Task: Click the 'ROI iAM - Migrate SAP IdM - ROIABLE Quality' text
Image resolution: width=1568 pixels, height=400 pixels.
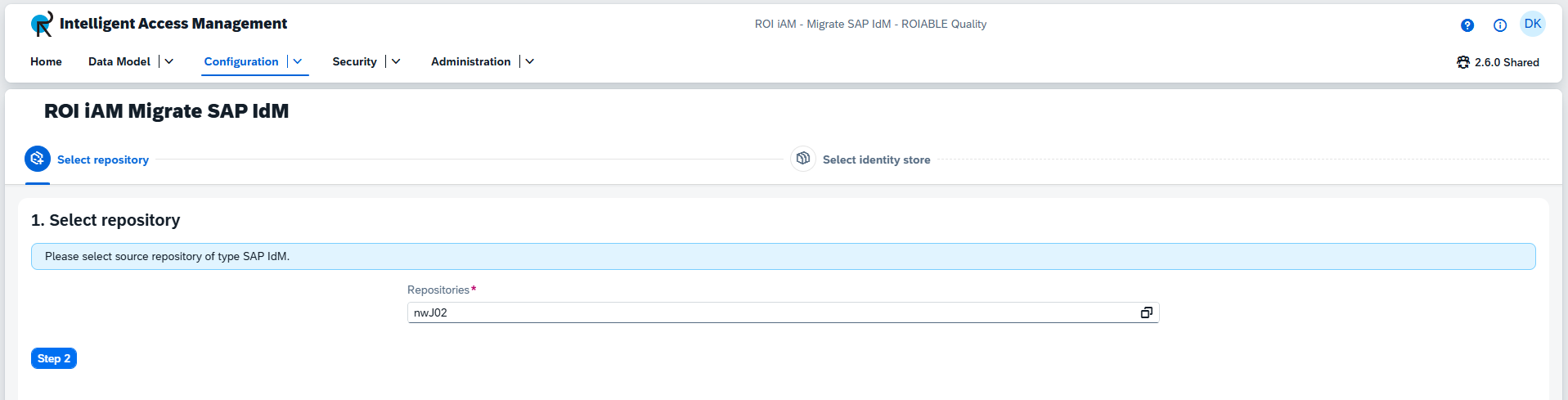Action: (x=870, y=24)
